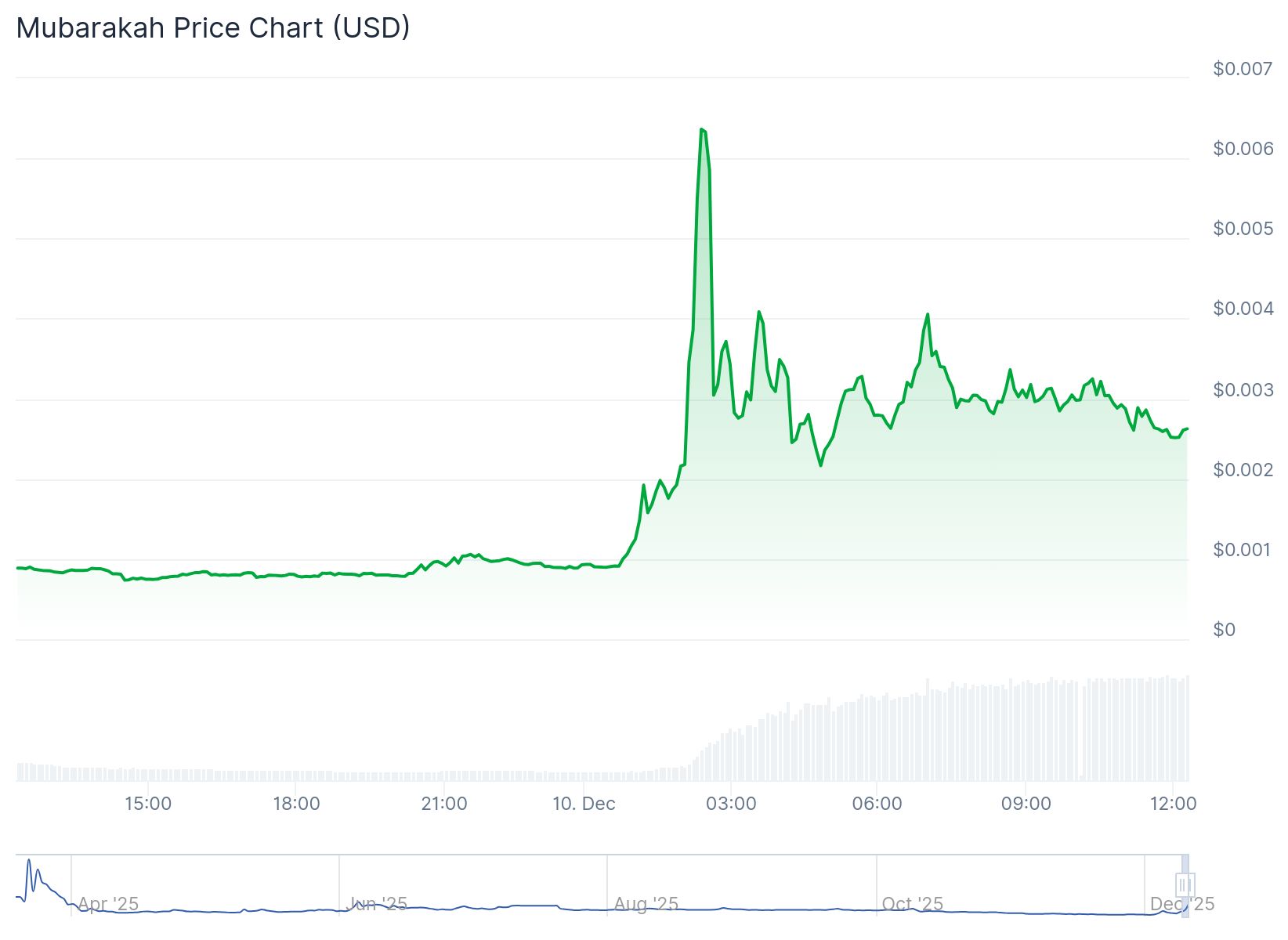Click the $0.007 price axis label
The width and height of the screenshot is (1288, 940).
point(1243,69)
